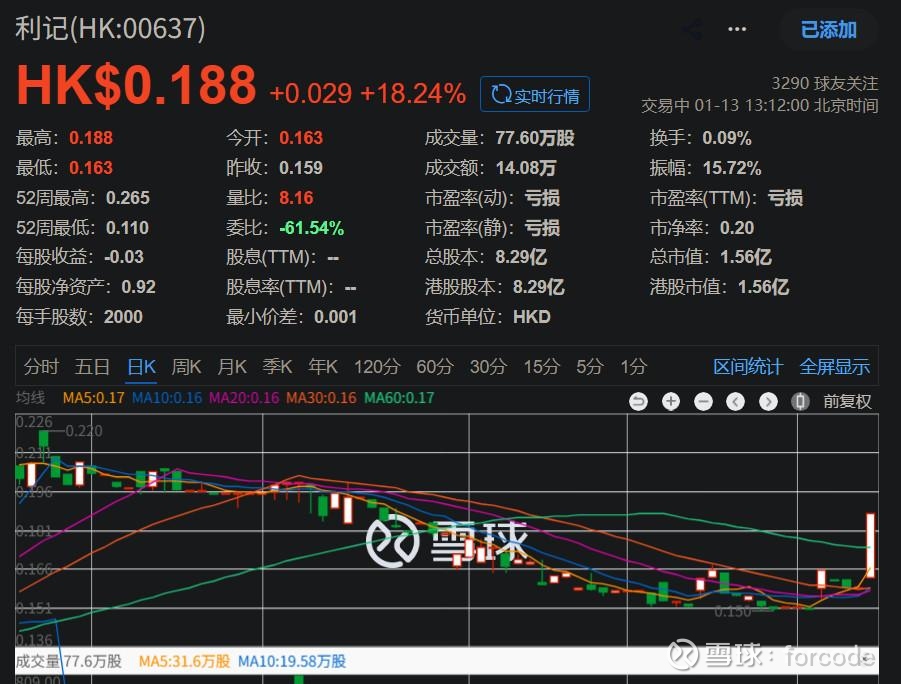Image resolution: width=901 pixels, height=684 pixels.
Task: Click the 3290 球友关注 followers text
Action: pos(825,83)
